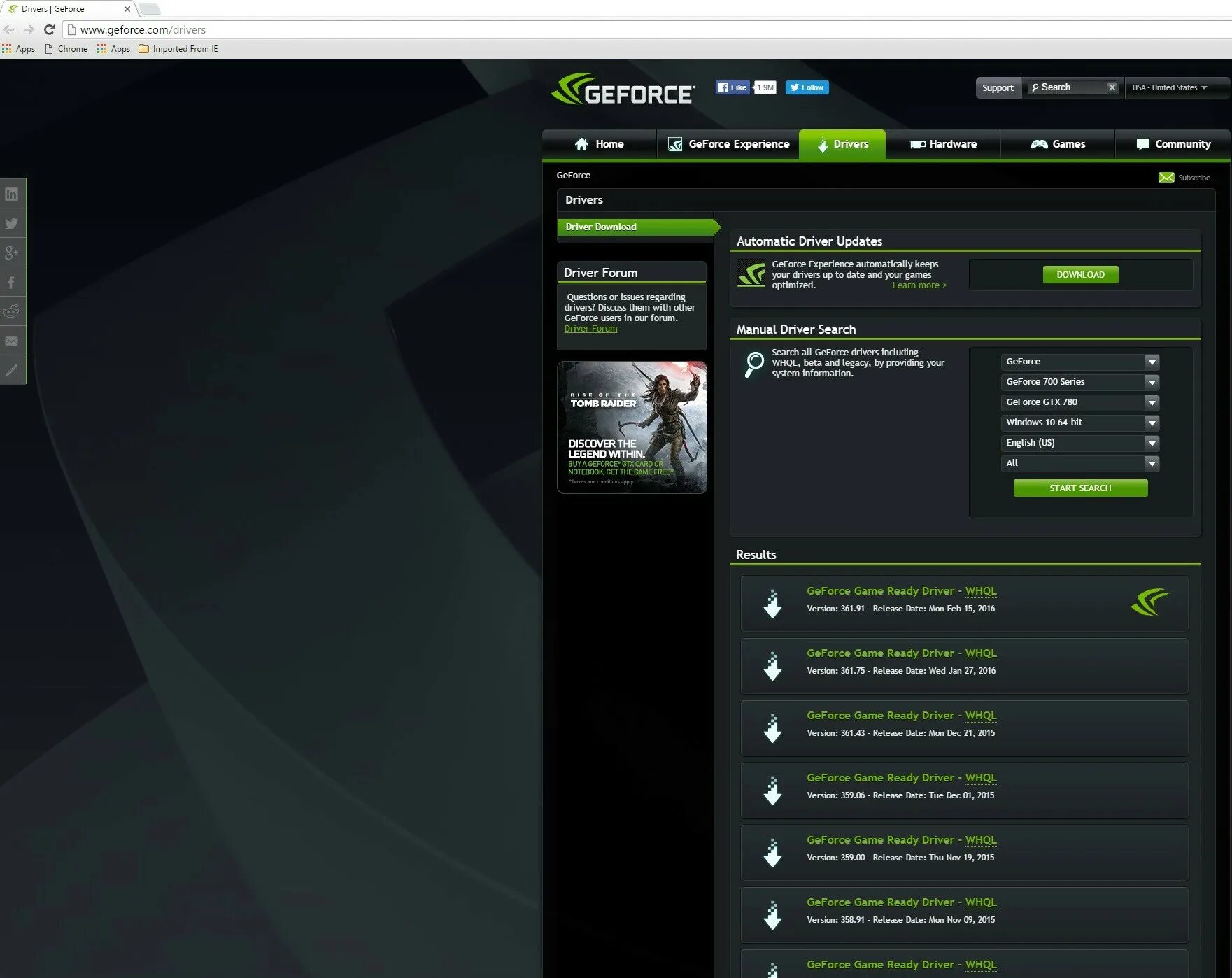The image size is (1232, 978).
Task: Click the Google Plus share icon
Action: (12, 253)
